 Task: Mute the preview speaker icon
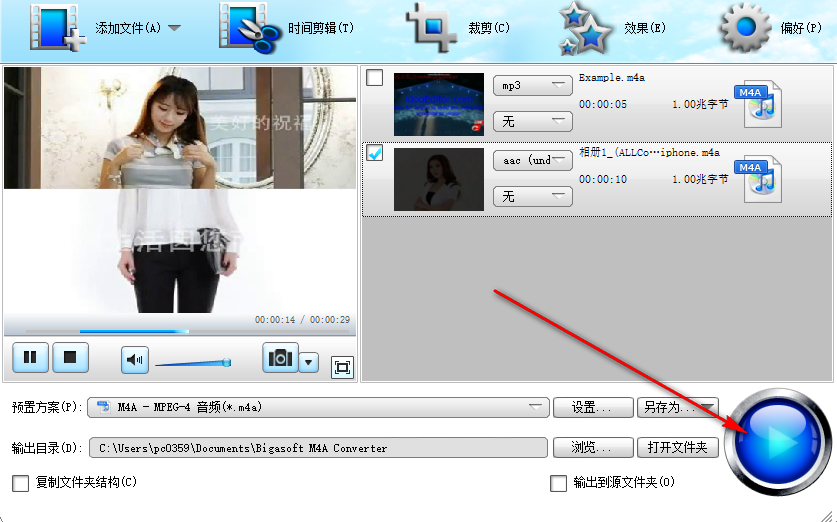coord(135,360)
